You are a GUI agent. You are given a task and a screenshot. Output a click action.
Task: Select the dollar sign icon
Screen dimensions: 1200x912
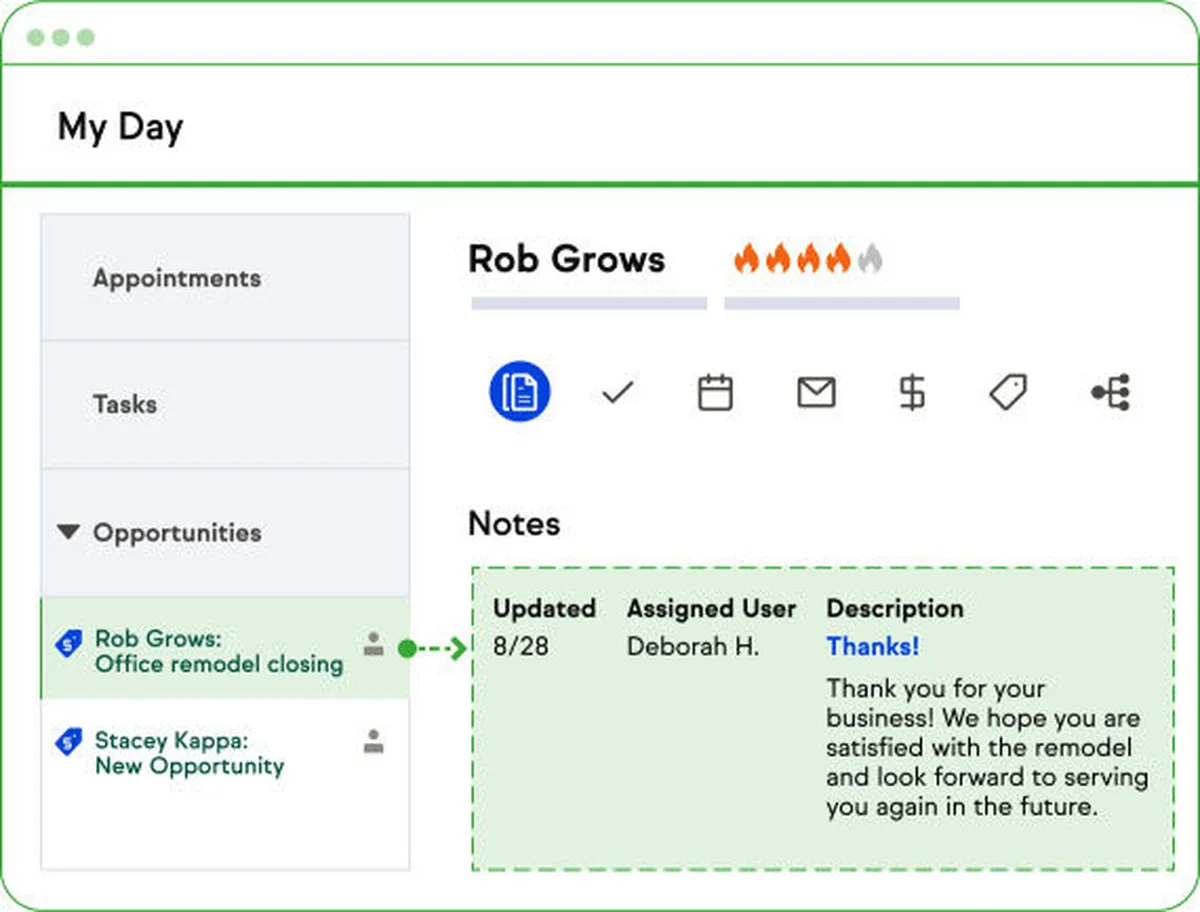point(912,392)
